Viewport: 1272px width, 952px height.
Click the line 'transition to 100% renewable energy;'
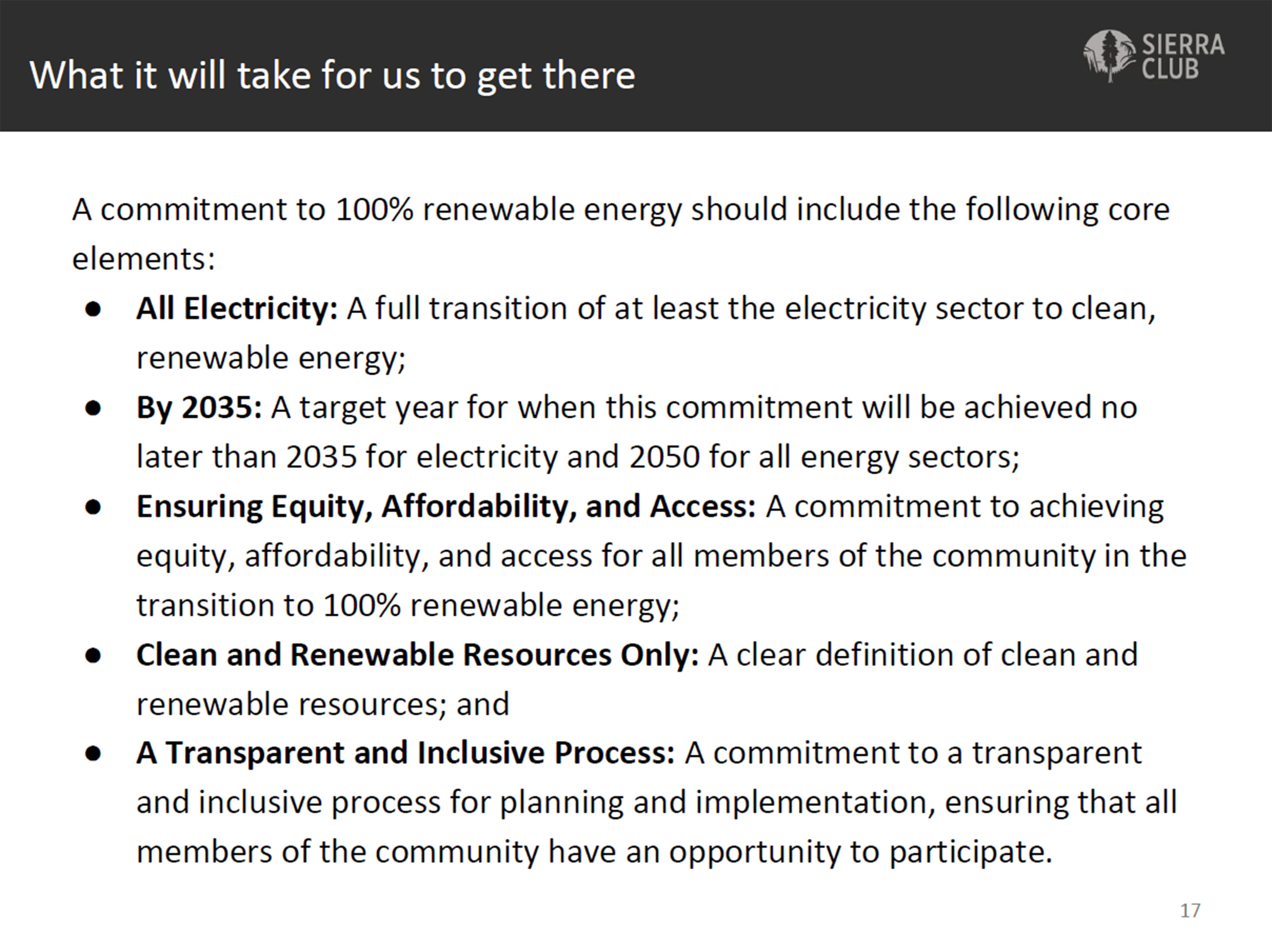click(x=408, y=605)
